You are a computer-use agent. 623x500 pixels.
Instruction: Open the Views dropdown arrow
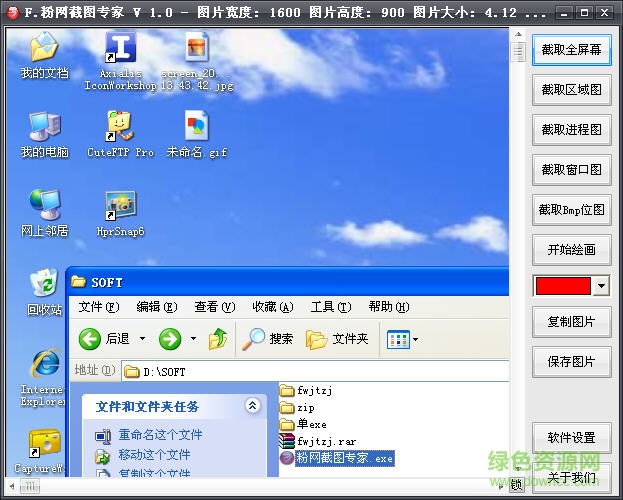(416, 339)
